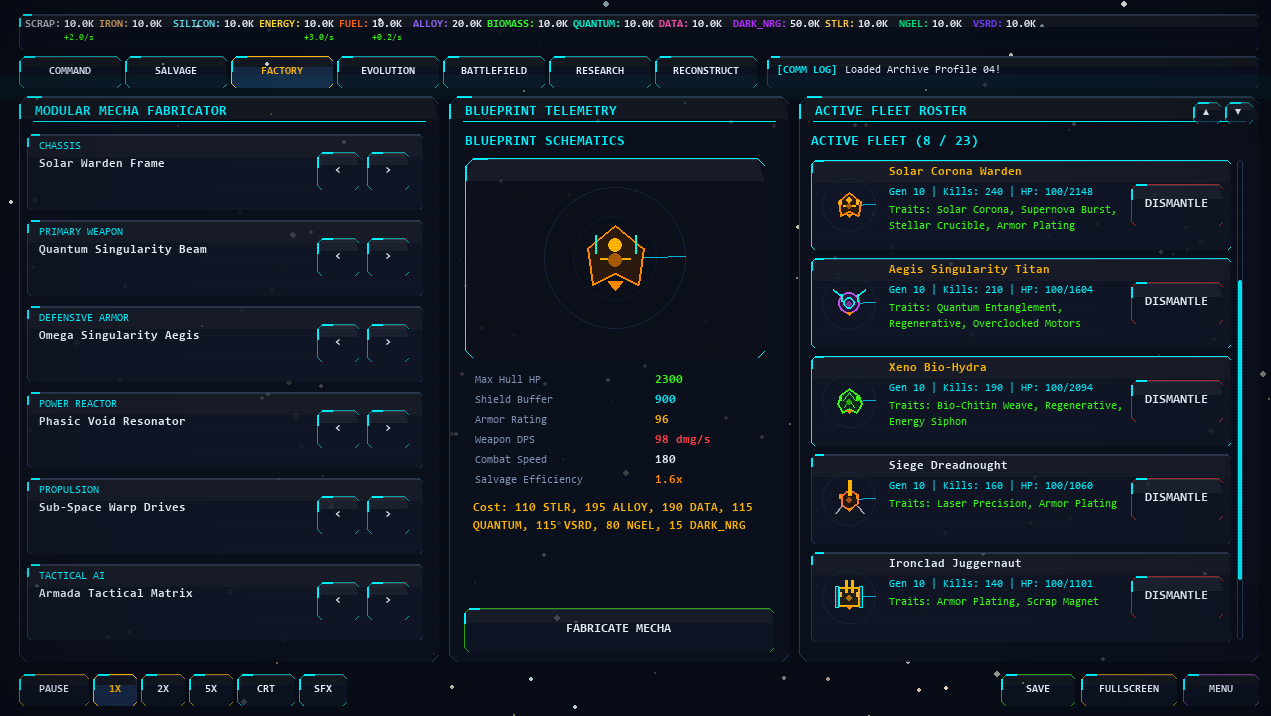Toggle the CRT screen effect
The image size is (1271, 716).
(266, 689)
